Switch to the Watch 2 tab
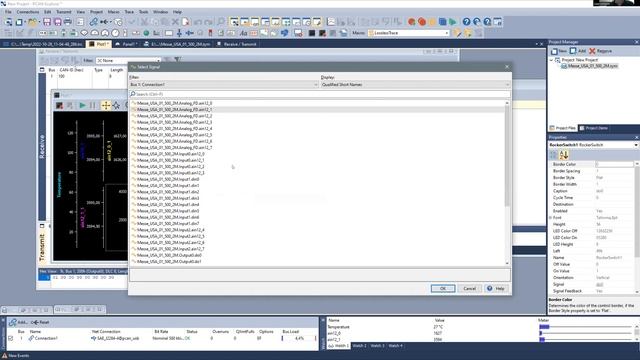The image size is (640, 360). tap(360, 346)
